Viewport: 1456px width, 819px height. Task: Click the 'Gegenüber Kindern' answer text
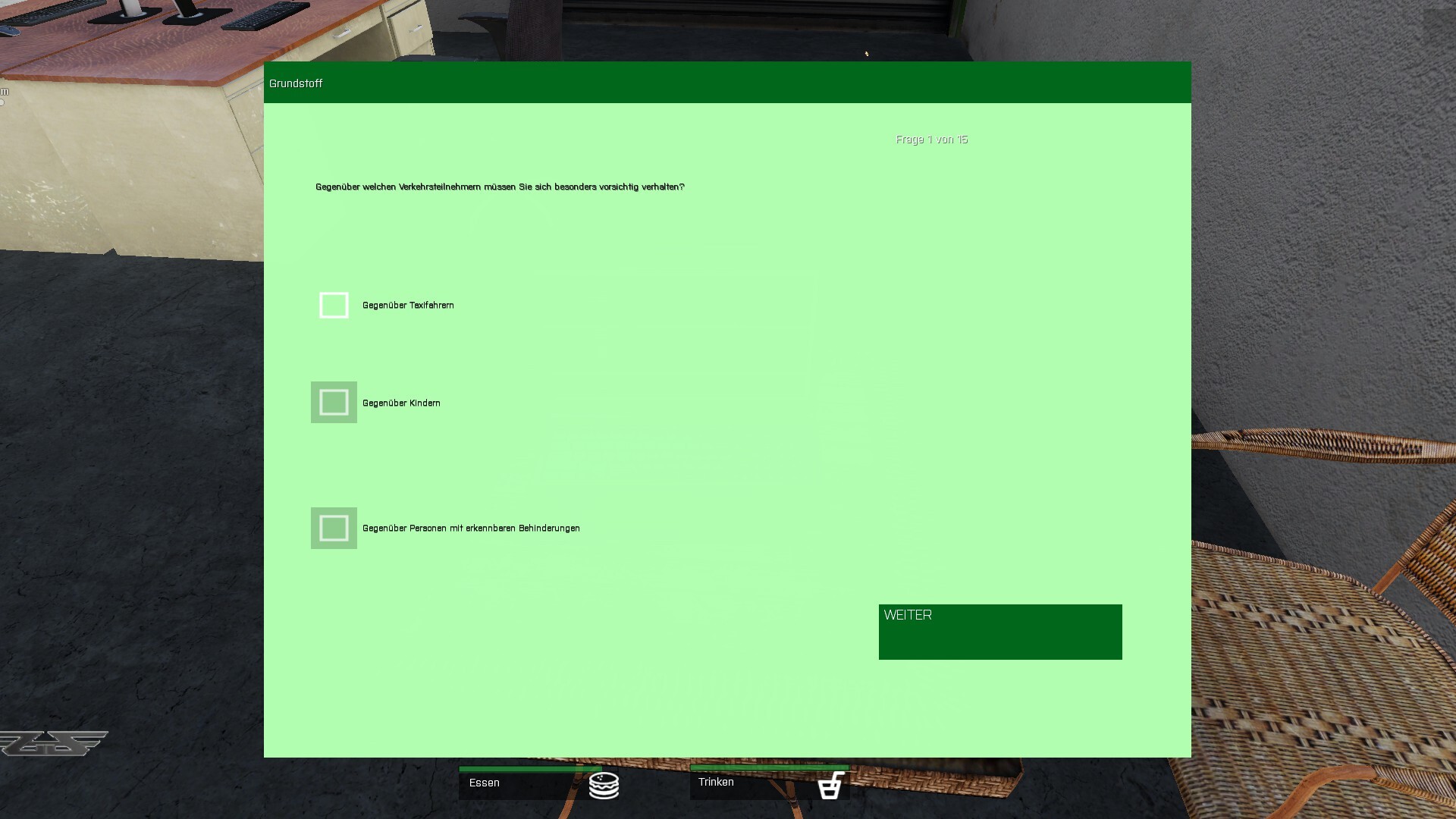click(401, 403)
